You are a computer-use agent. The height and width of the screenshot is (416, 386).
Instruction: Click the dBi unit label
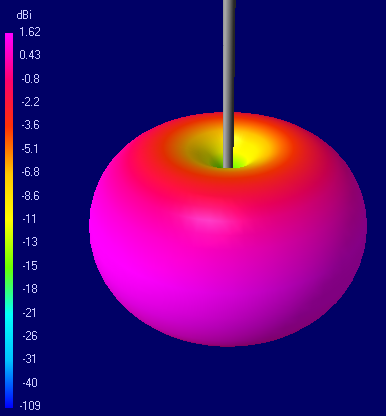24,15
